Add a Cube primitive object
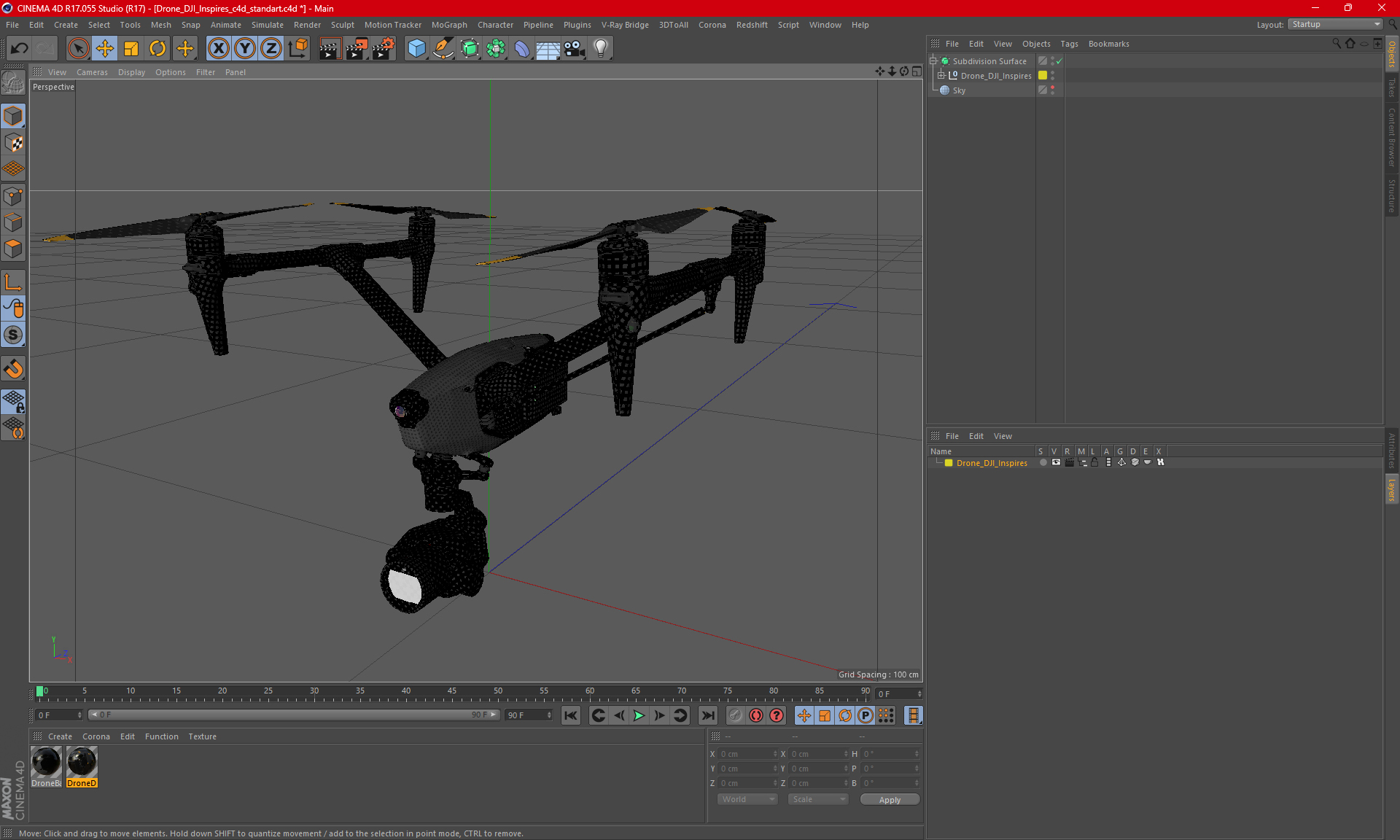 [x=416, y=48]
